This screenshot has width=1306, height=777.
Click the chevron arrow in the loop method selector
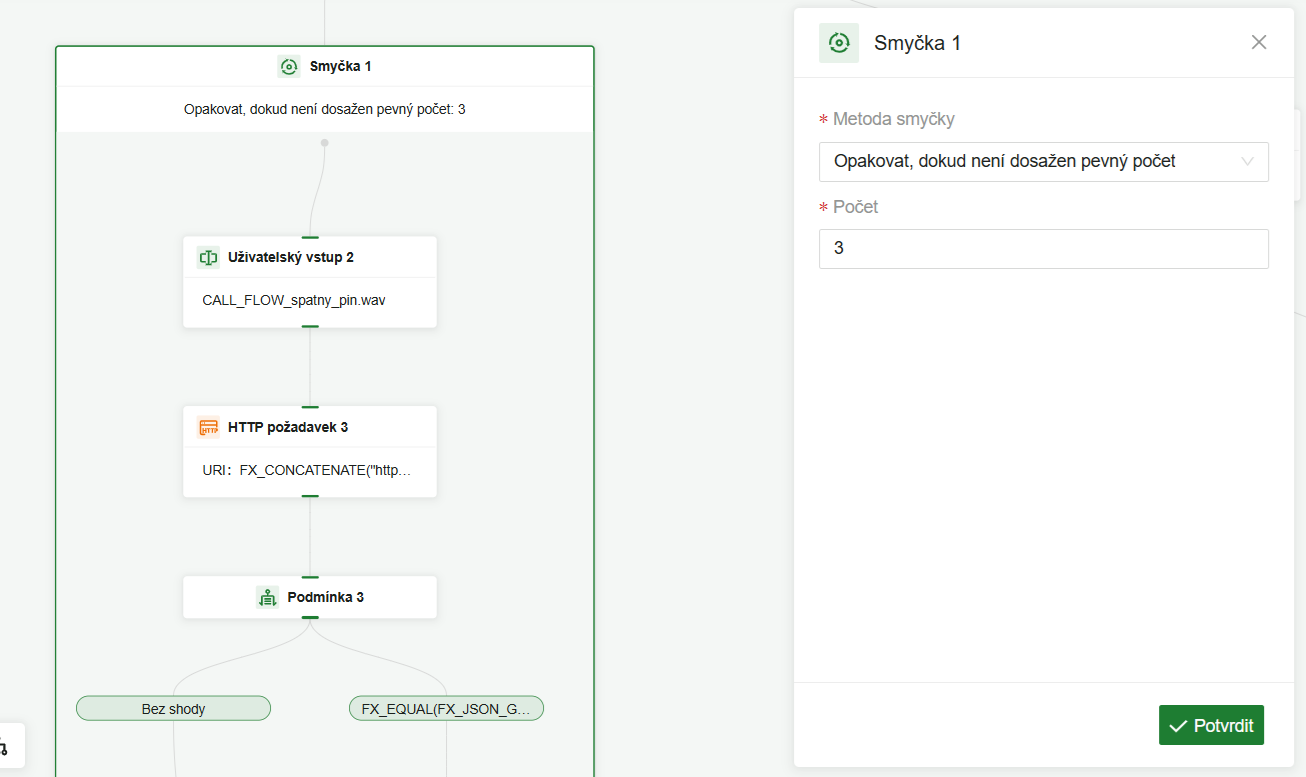point(1247,161)
